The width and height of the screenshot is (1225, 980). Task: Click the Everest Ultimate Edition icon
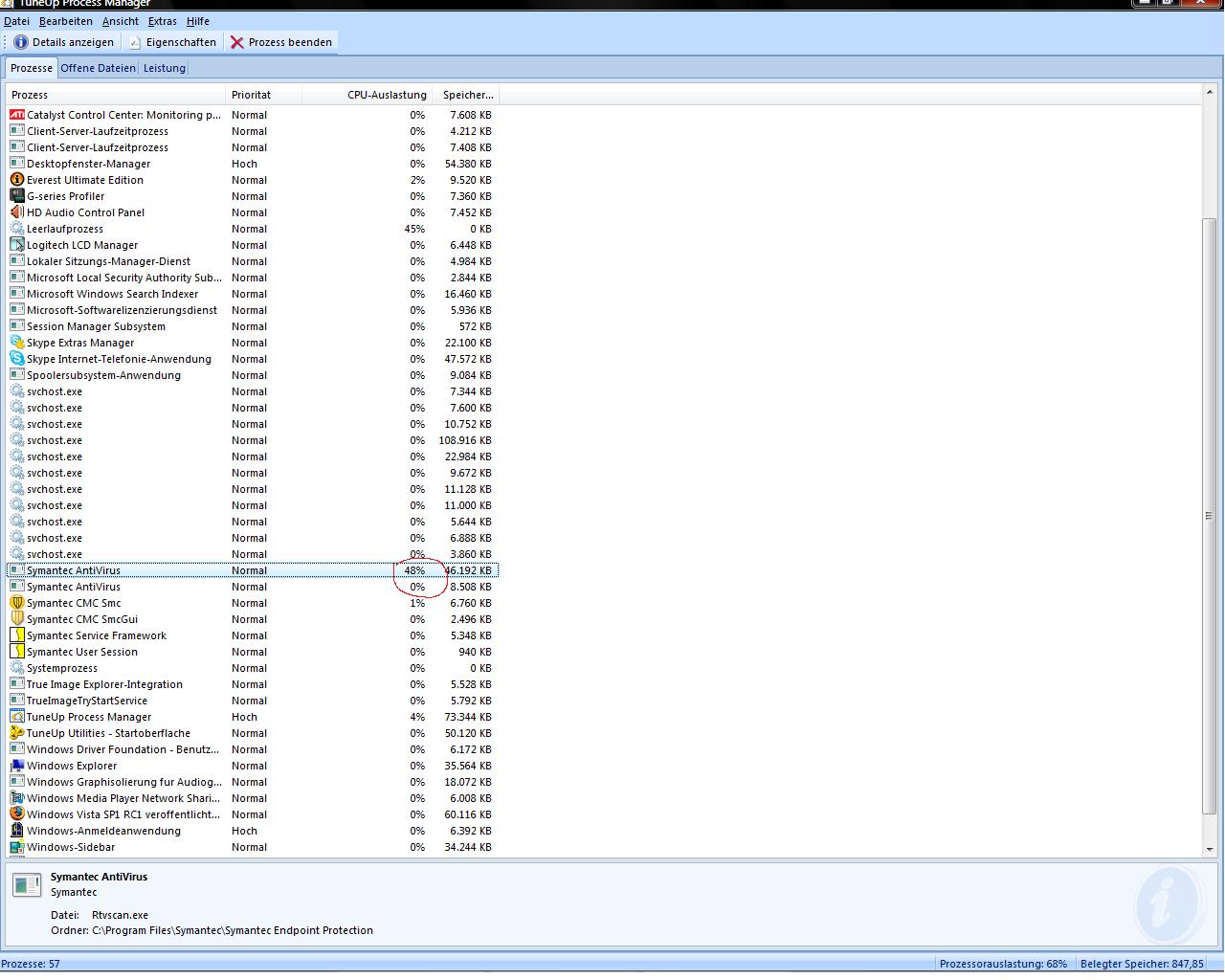16,180
